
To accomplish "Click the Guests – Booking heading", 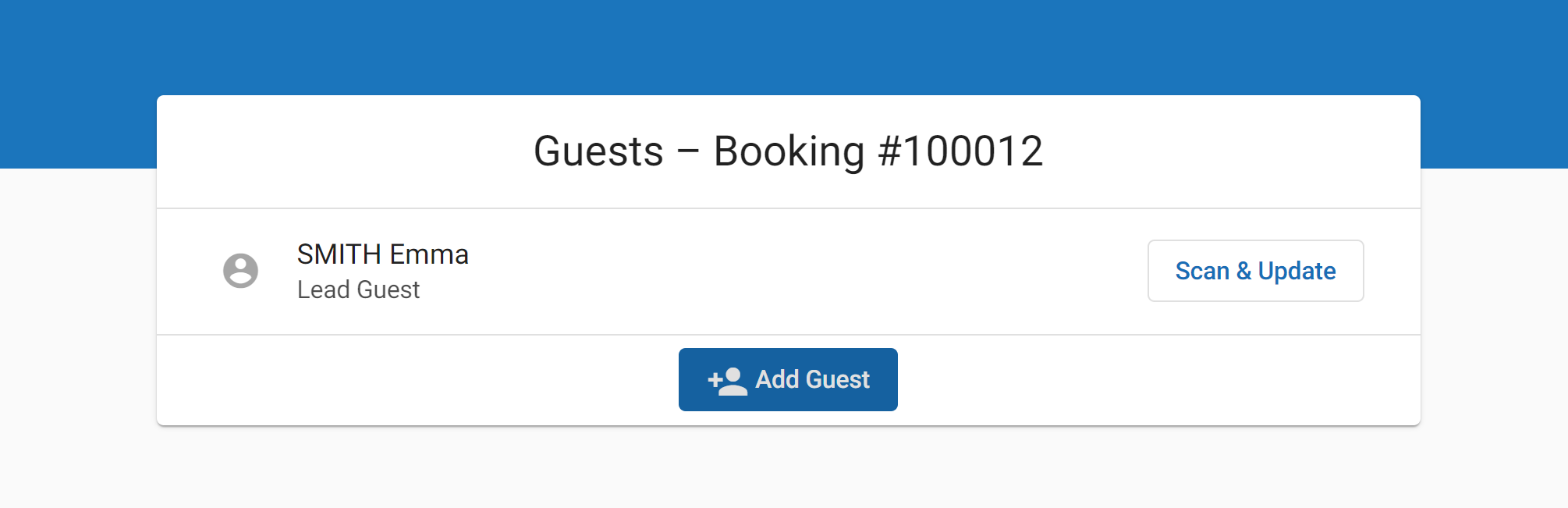I will pyautogui.click(x=788, y=151).
